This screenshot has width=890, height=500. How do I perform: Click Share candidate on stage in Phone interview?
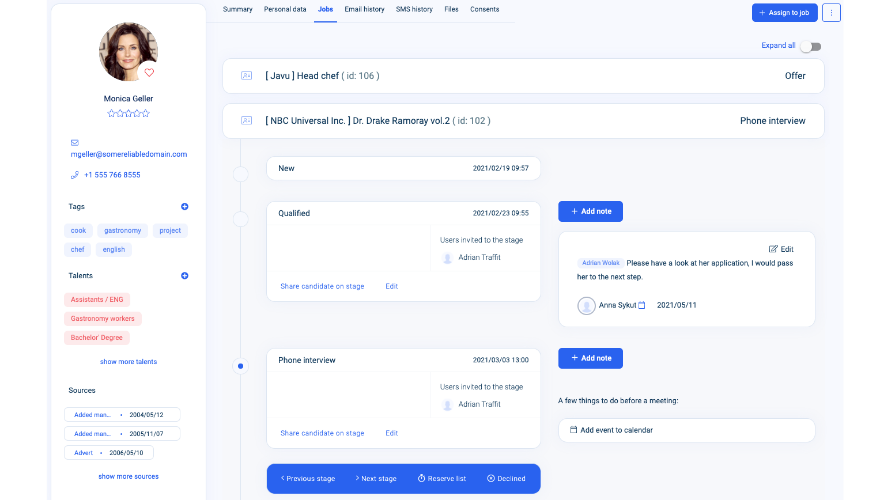tap(322, 433)
